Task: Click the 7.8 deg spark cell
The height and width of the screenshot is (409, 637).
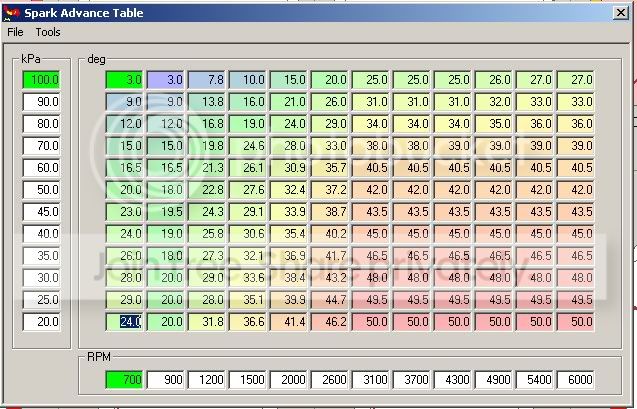Action: pos(206,80)
